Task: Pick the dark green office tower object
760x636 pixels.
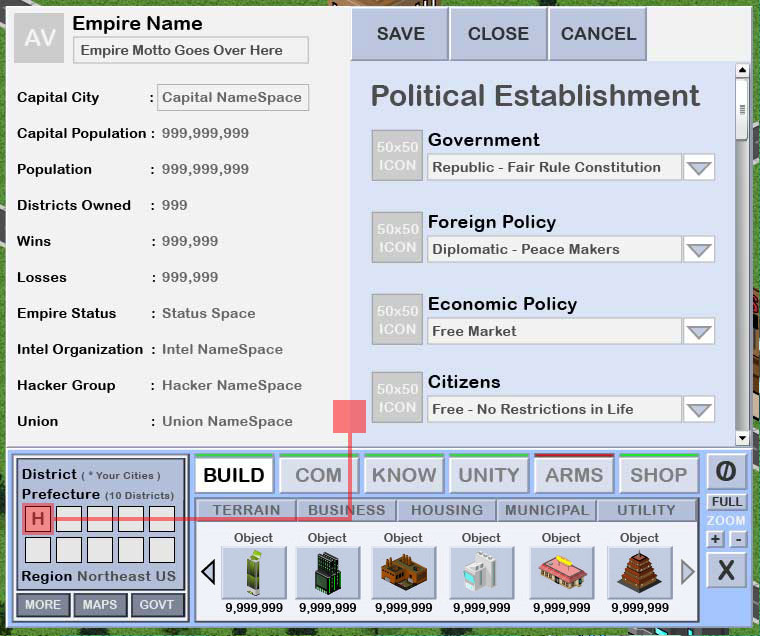Action: coord(328,572)
